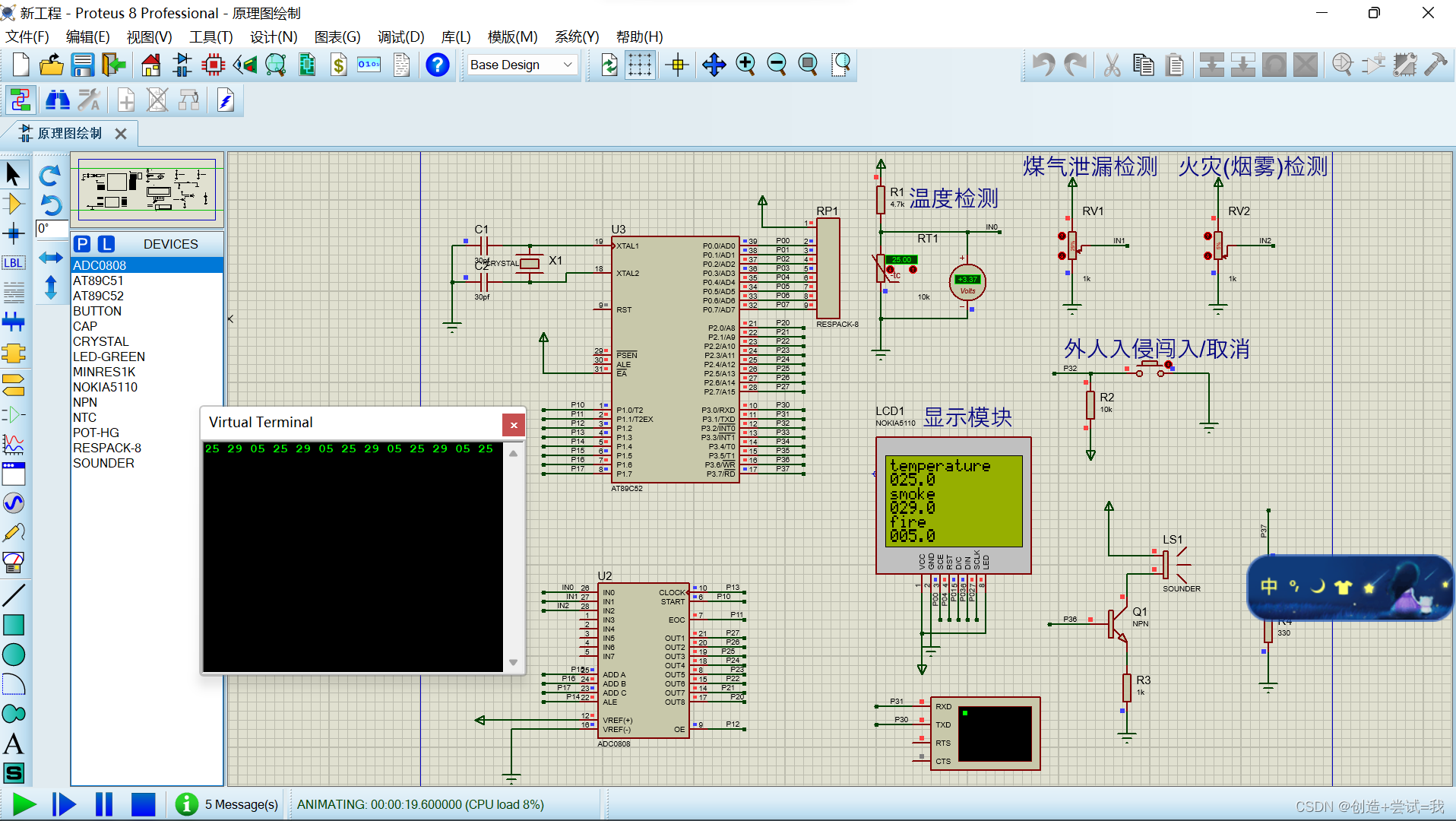
Task: Save the project with the disk icon
Action: (x=82, y=65)
